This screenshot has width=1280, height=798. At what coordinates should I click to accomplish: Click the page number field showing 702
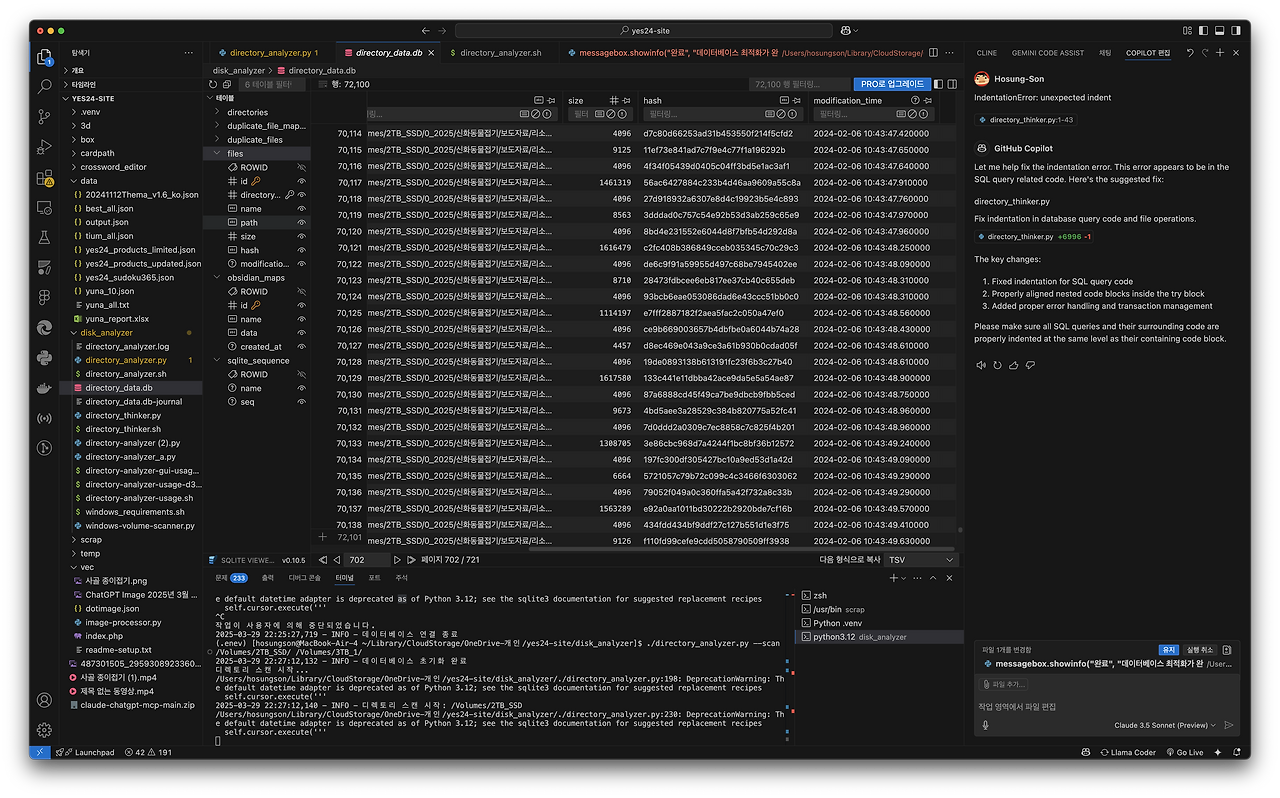pyautogui.click(x=366, y=561)
